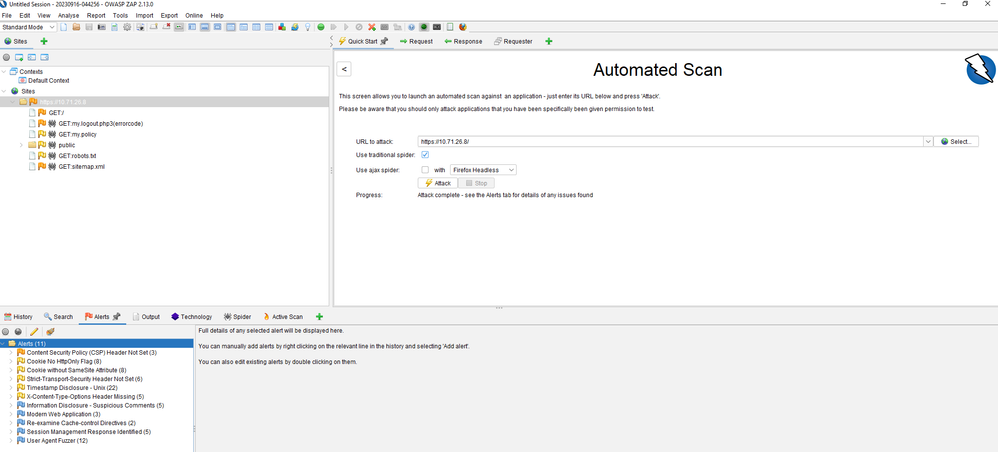The height and width of the screenshot is (452, 998).
Task: Click the Firefox browser launch icon
Action: click(463, 27)
